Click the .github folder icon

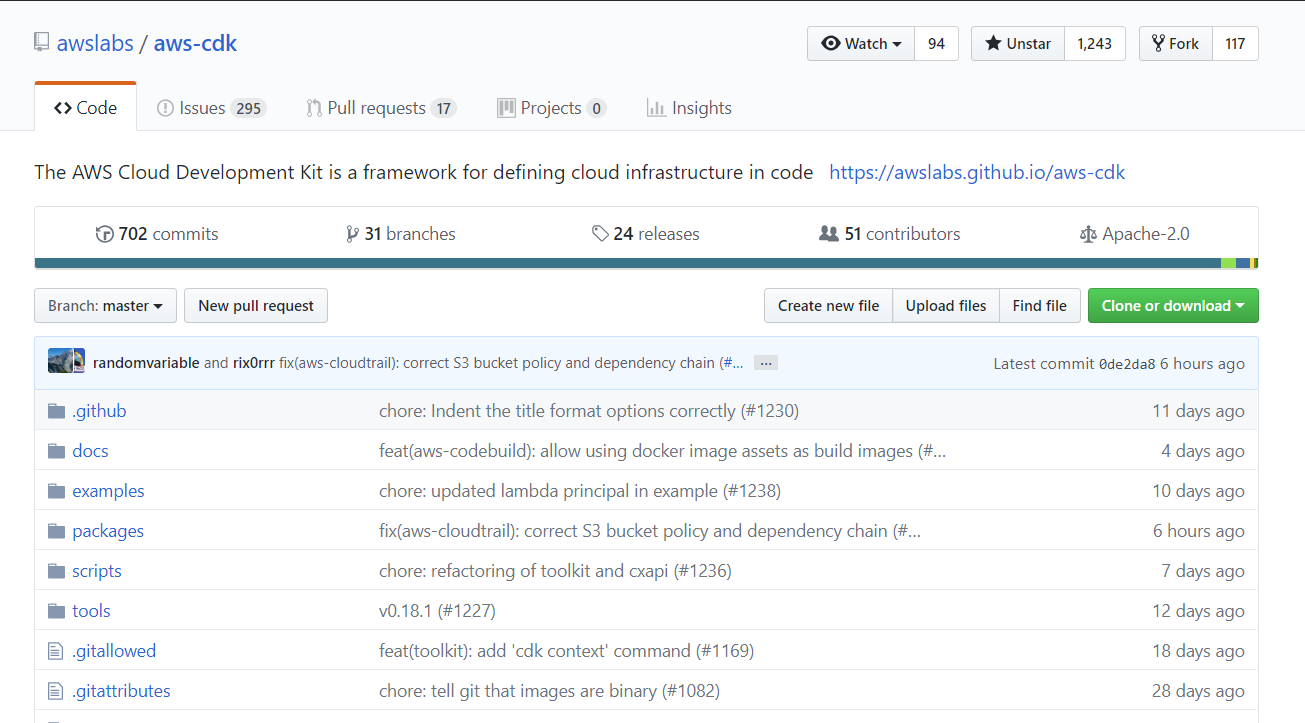(x=56, y=411)
